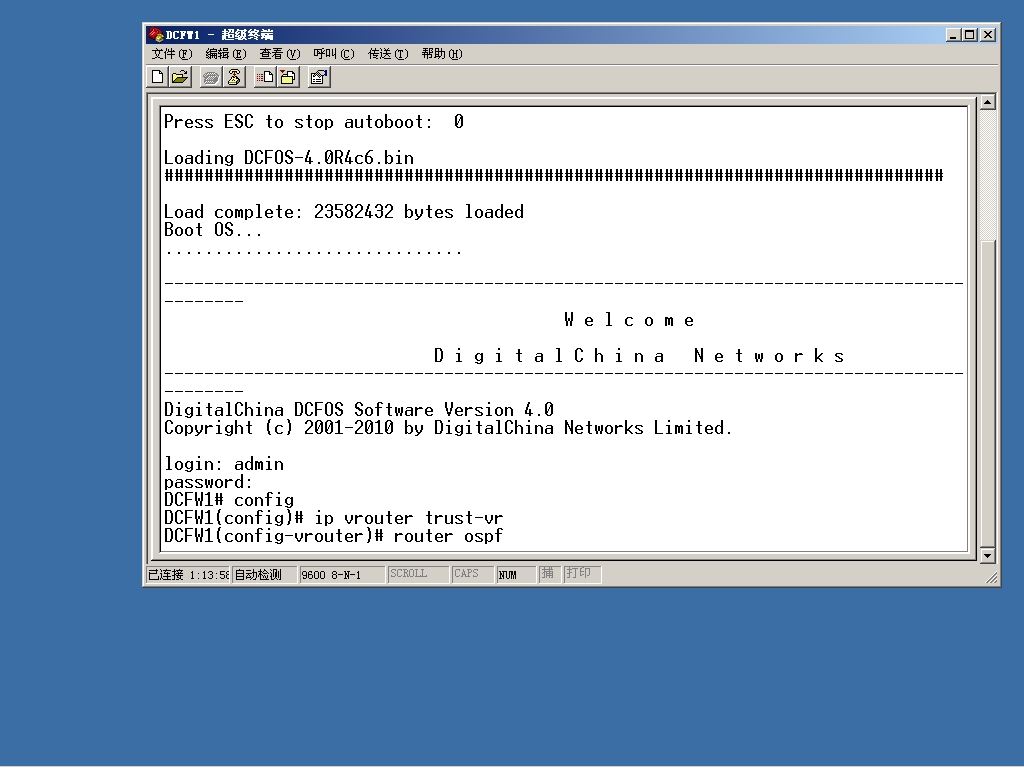Open the 传送(T) menu
This screenshot has width=1024, height=768.
coord(388,54)
